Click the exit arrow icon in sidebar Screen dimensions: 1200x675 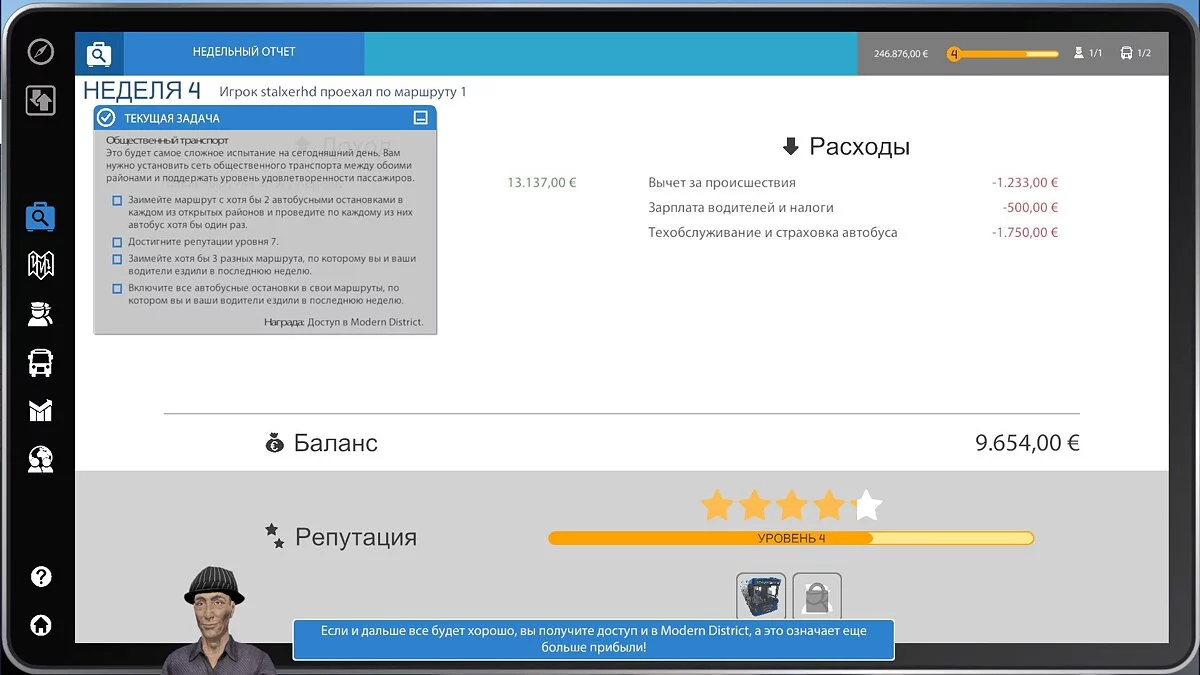[40, 100]
